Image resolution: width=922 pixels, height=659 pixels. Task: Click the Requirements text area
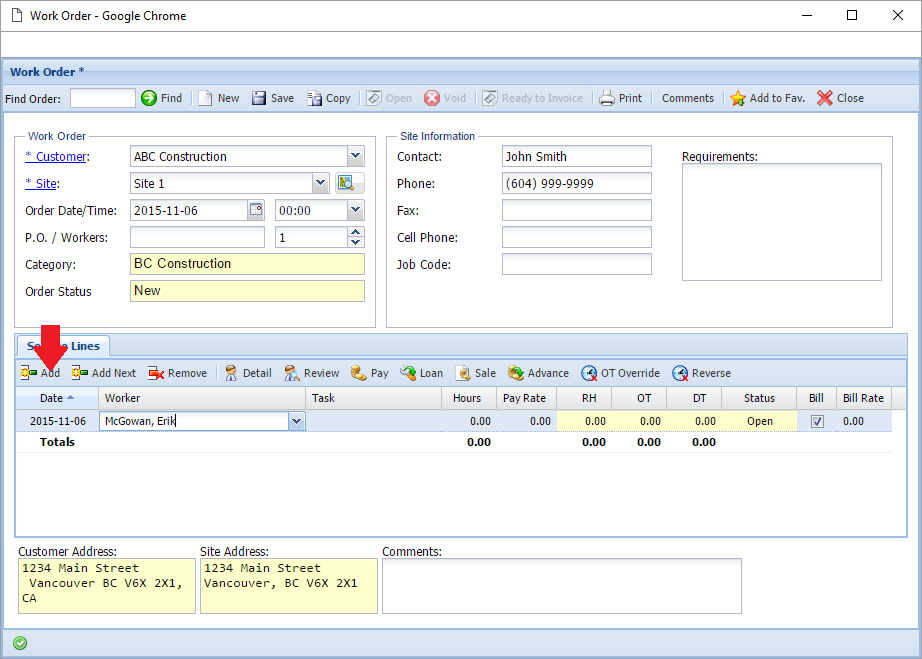(x=781, y=222)
